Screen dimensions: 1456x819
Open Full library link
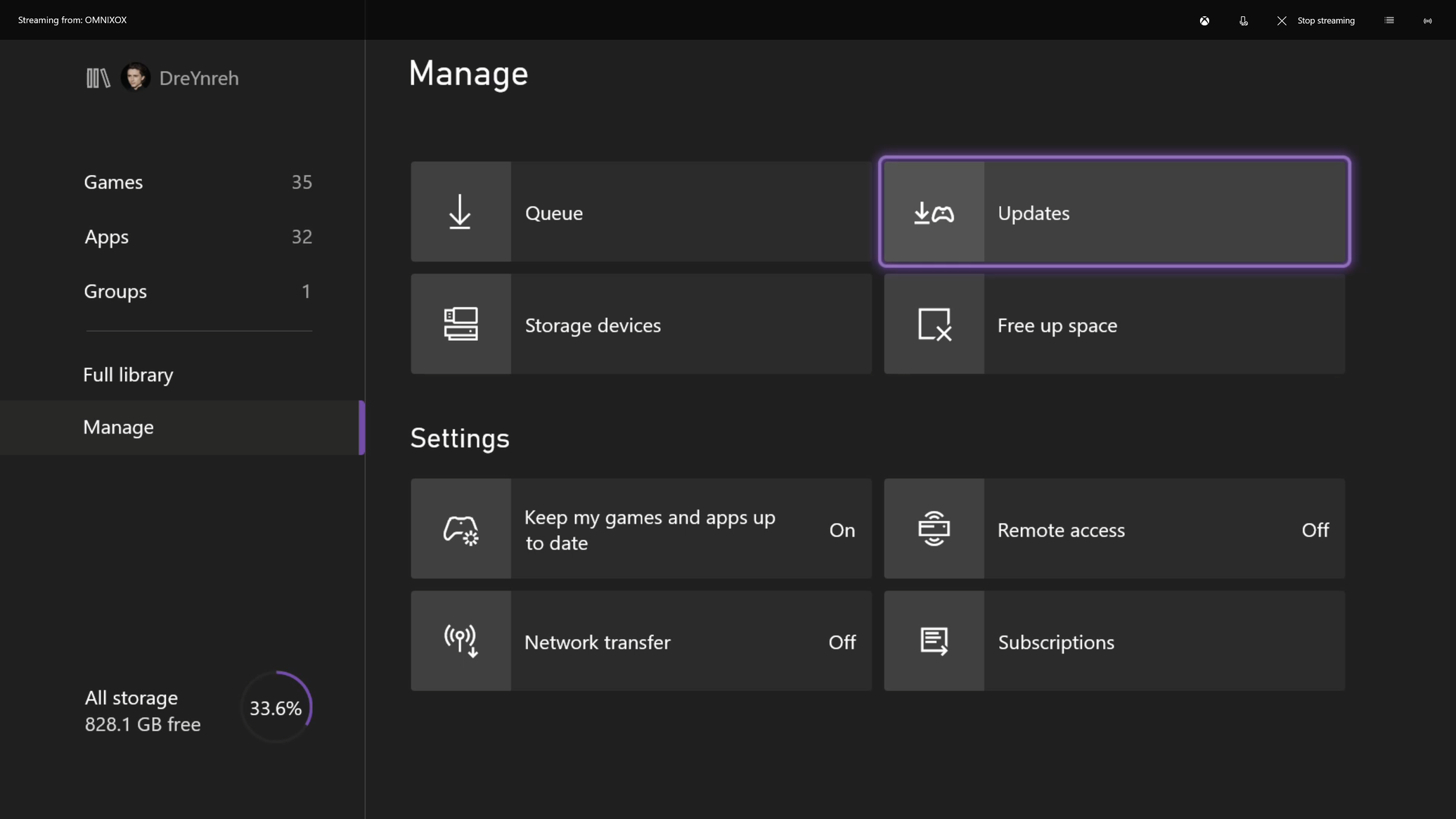(128, 375)
